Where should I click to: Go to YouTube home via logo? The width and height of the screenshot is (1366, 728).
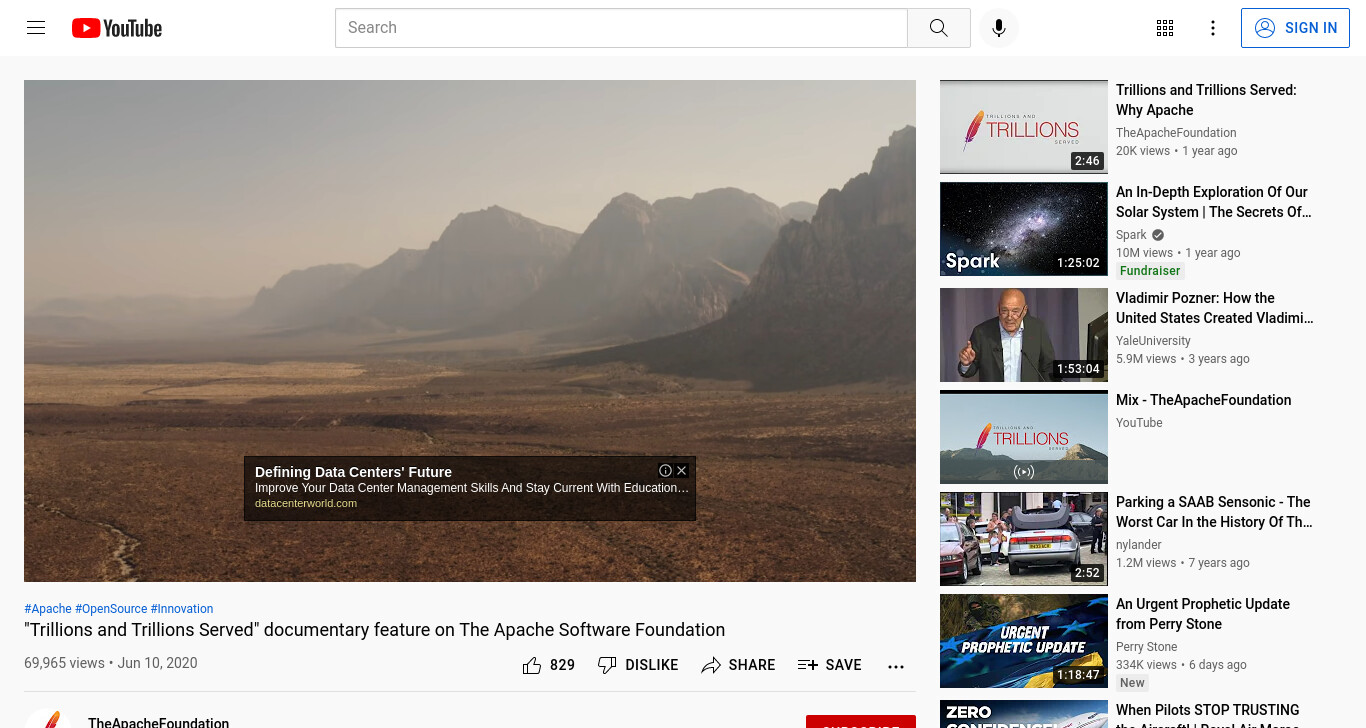click(x=117, y=28)
